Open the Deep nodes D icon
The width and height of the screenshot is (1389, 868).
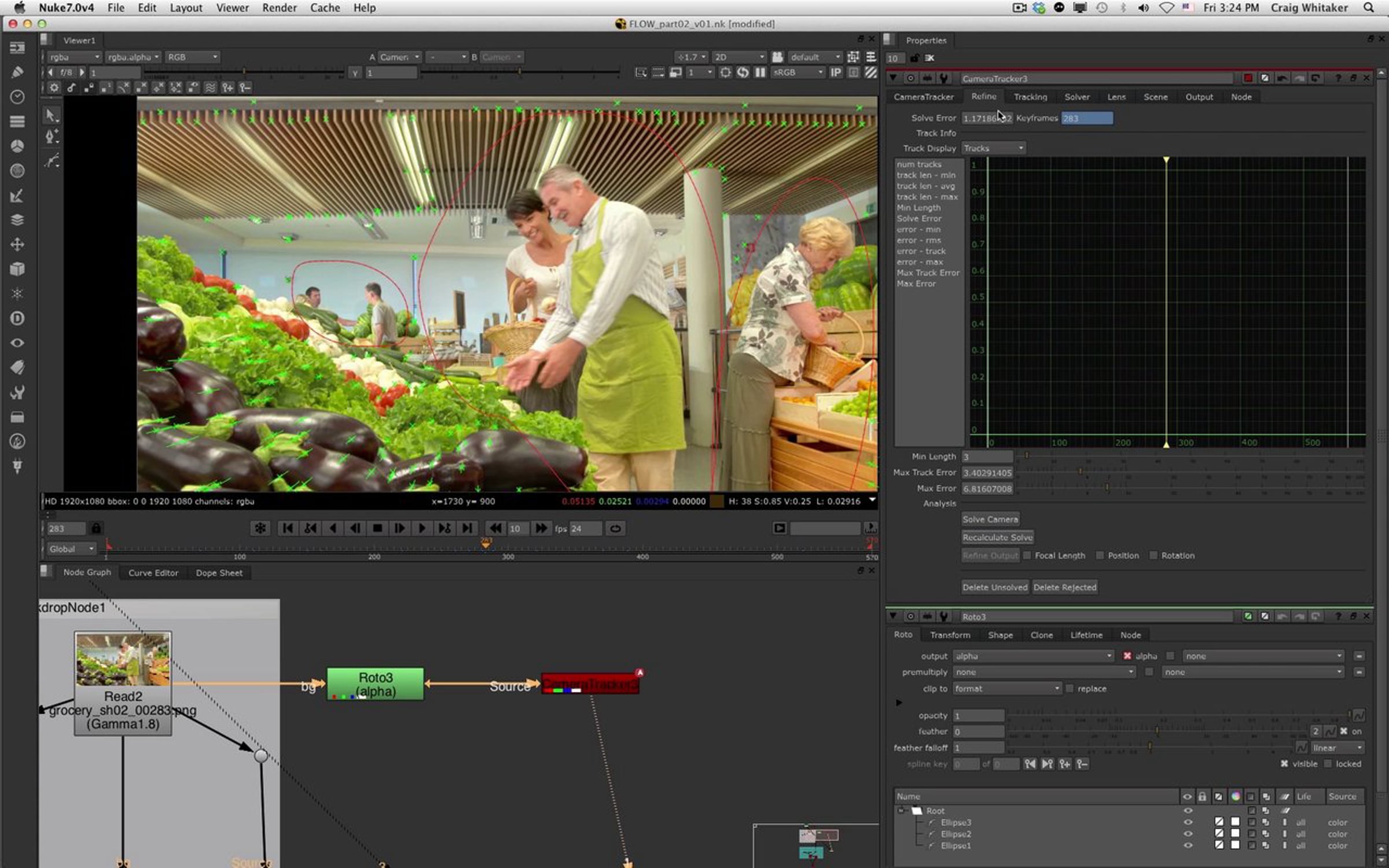click(x=17, y=318)
